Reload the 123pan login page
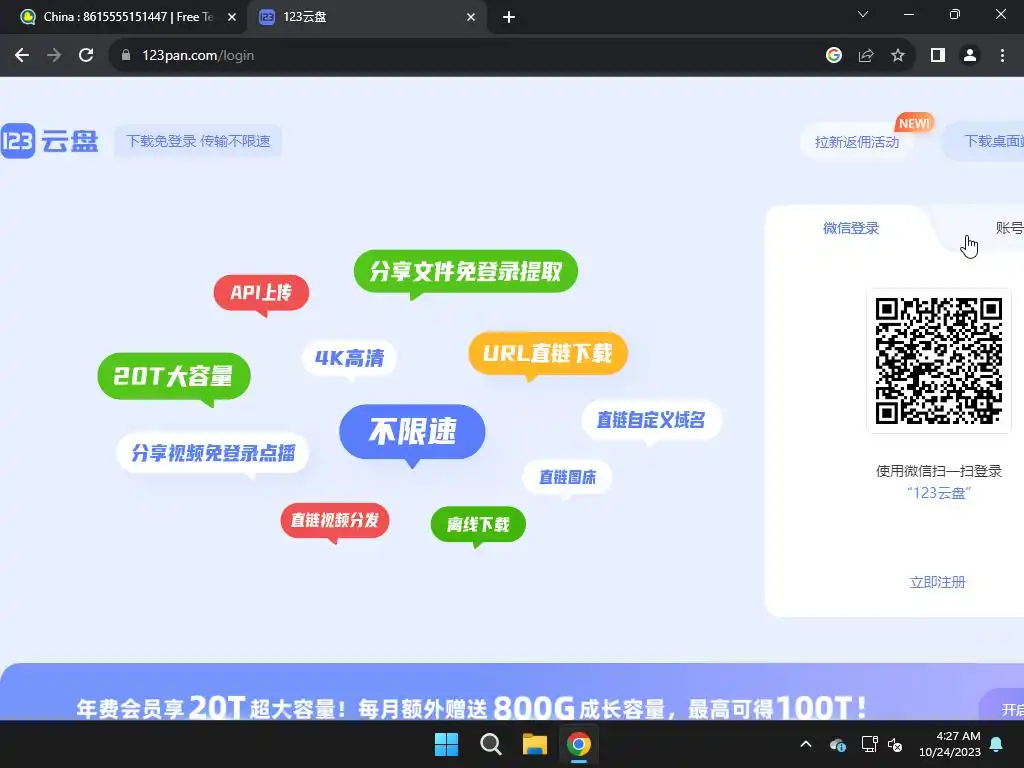Screen dimensions: 1024x768 [x=86, y=56]
